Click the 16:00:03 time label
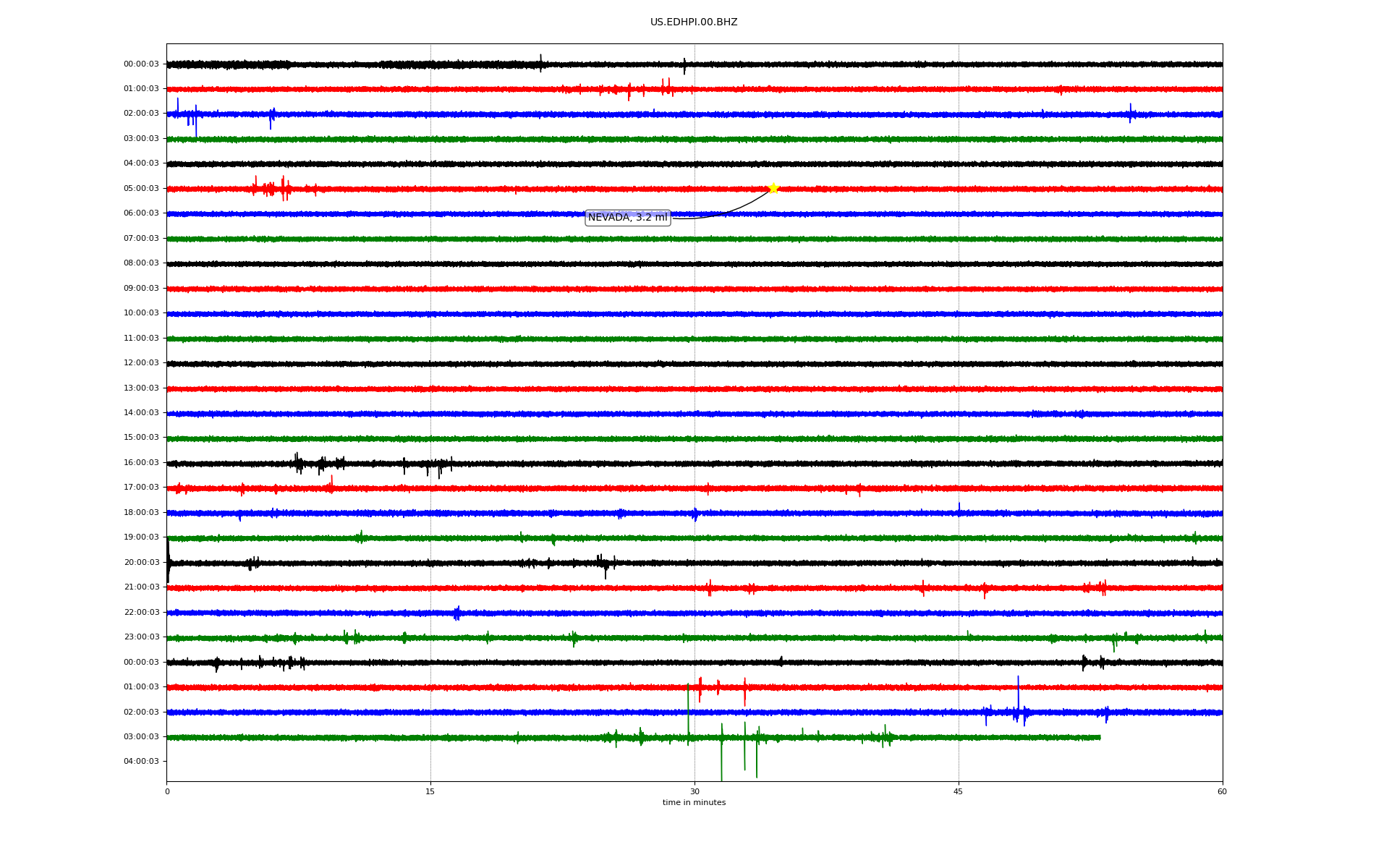1389x868 pixels. pos(141,463)
